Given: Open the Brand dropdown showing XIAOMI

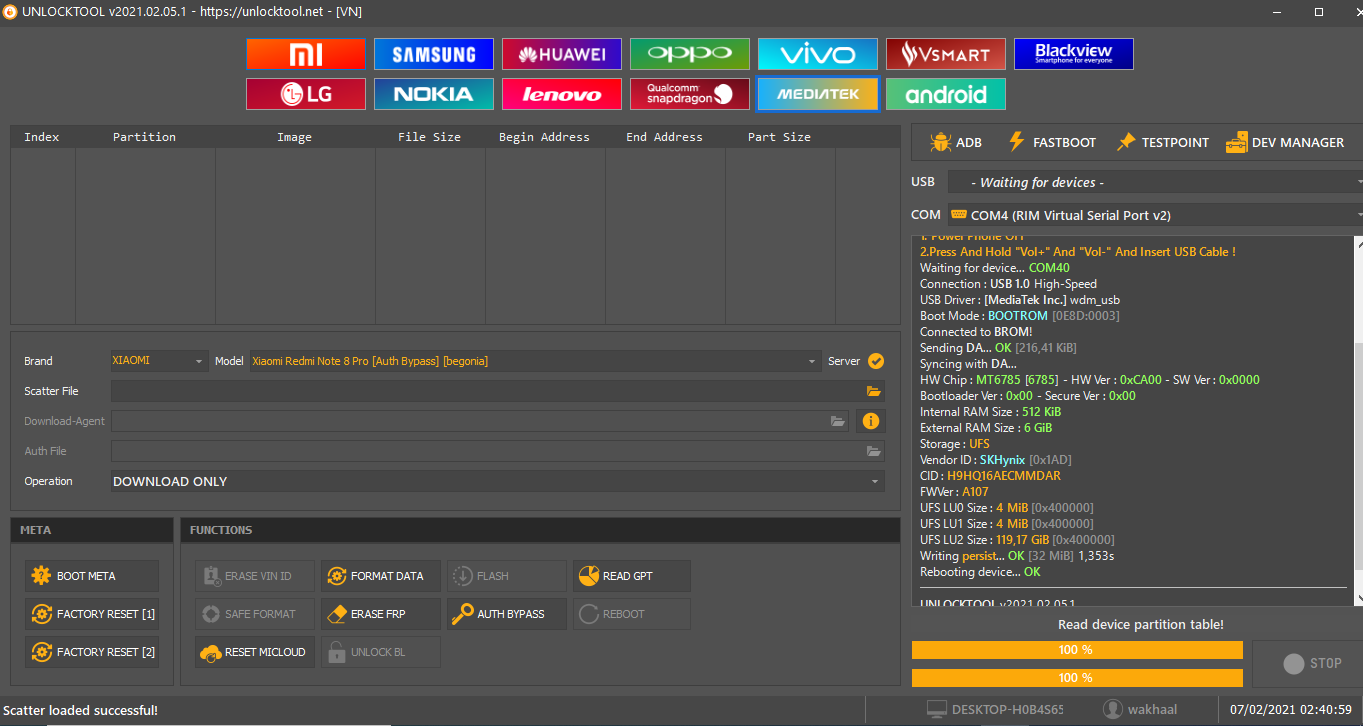Looking at the screenshot, I should pyautogui.click(x=159, y=361).
